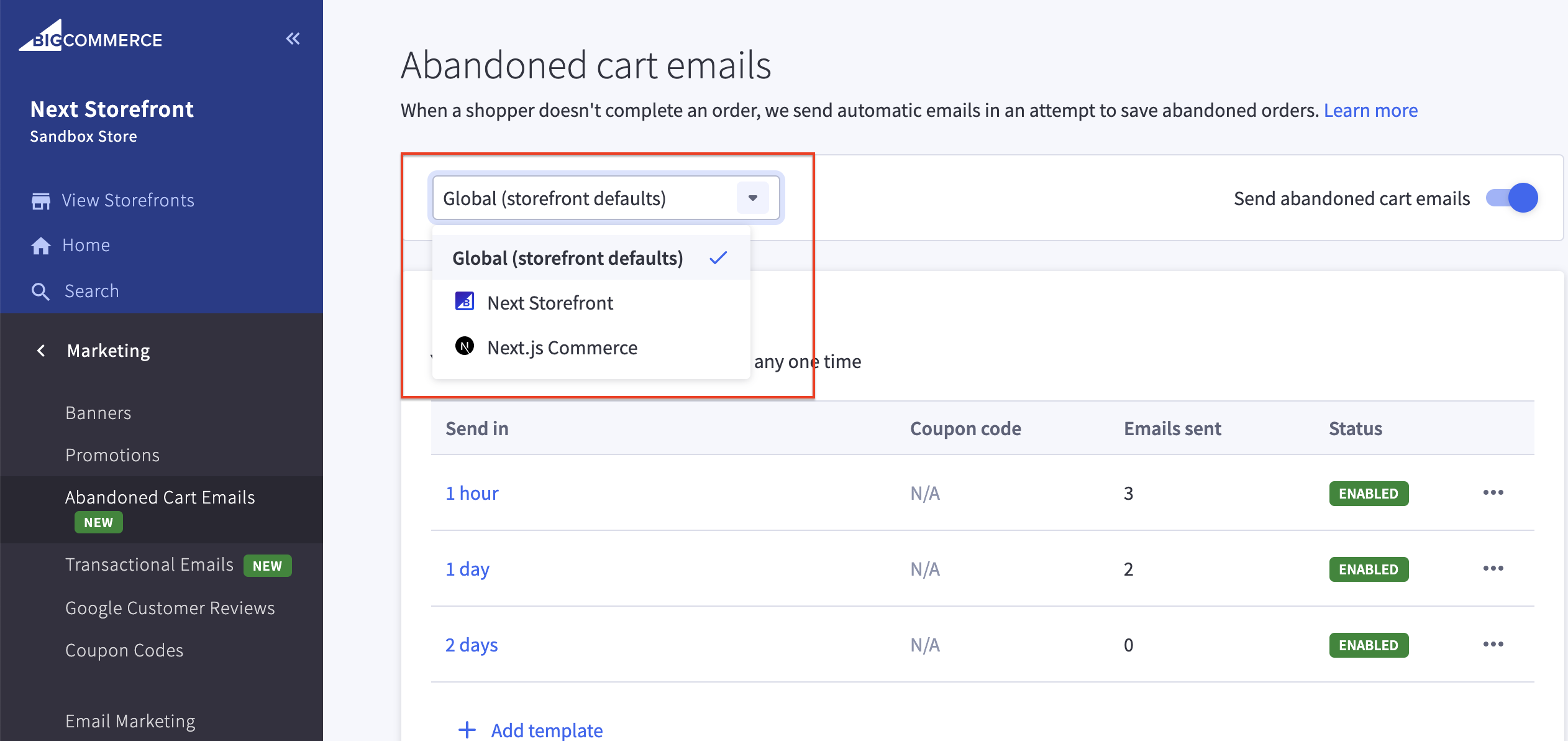This screenshot has height=741, width=1568.
Task: Select Next Storefront from dropdown list
Action: pyautogui.click(x=549, y=302)
